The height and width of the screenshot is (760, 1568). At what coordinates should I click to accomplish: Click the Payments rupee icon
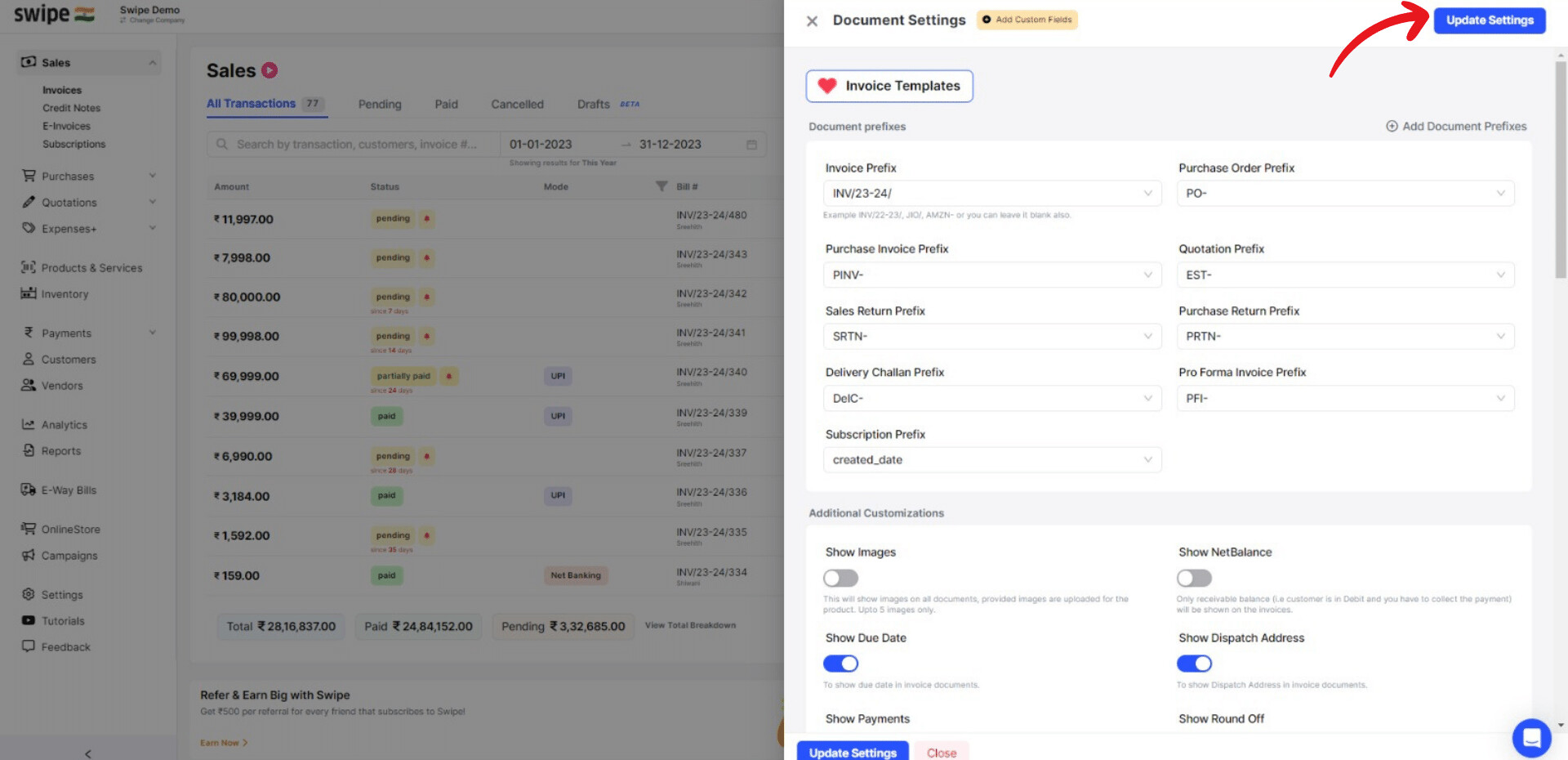[29, 333]
